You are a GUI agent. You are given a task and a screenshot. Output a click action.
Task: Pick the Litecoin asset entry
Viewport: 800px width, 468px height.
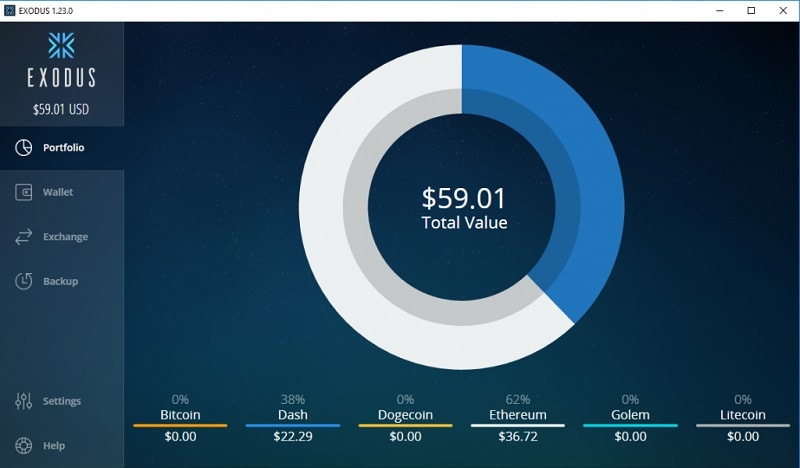(x=743, y=415)
